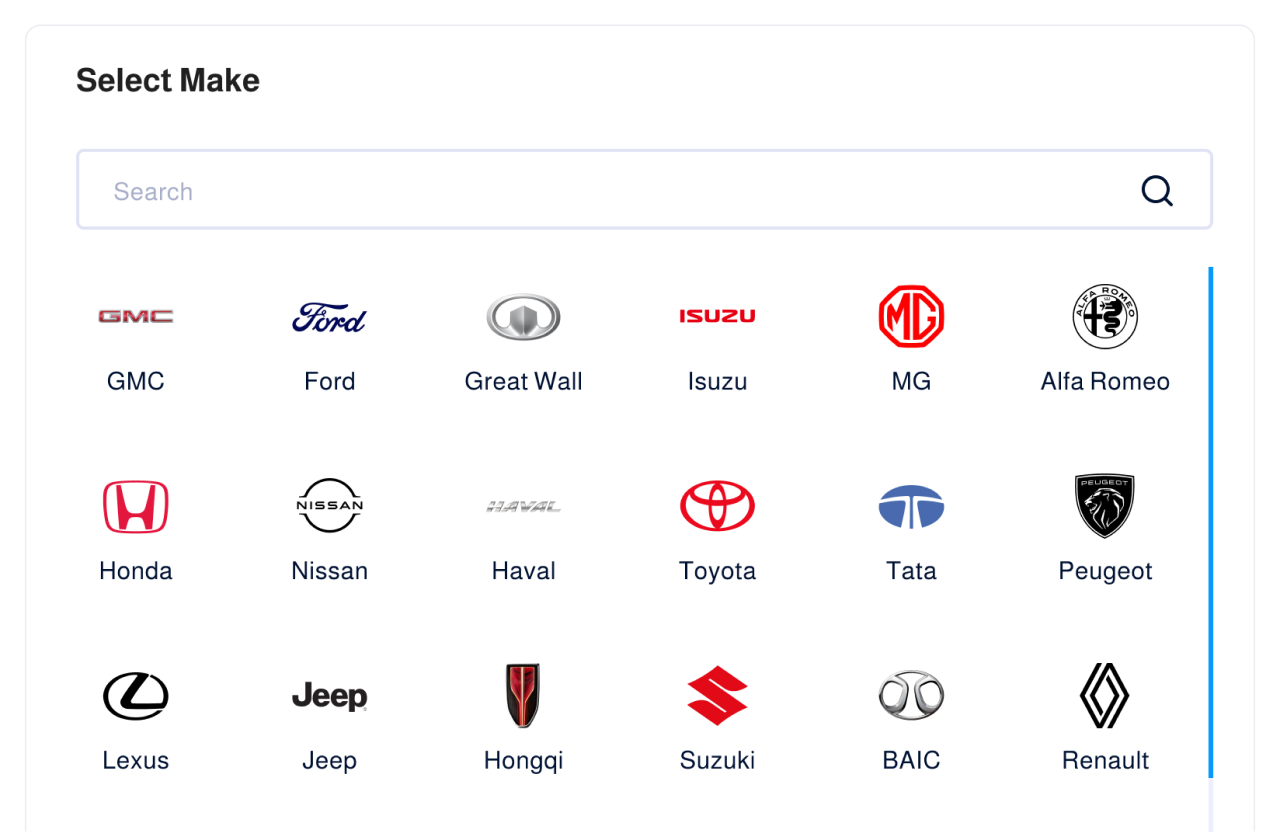Pick the Hongqi emblem
This screenshot has height=832, width=1280.
pos(523,696)
